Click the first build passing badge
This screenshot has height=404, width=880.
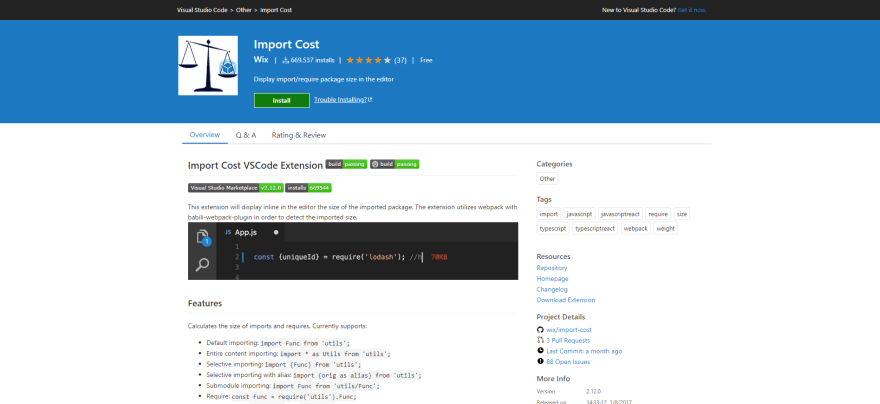346,164
